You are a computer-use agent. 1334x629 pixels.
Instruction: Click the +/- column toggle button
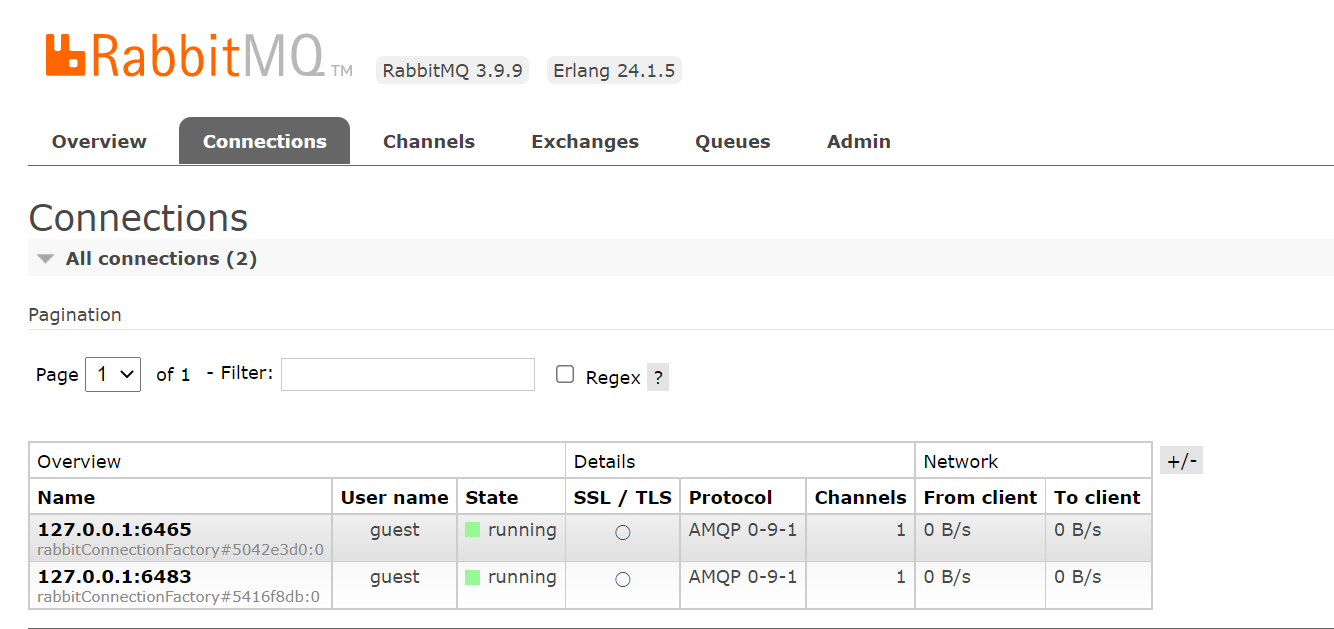[x=1181, y=461]
